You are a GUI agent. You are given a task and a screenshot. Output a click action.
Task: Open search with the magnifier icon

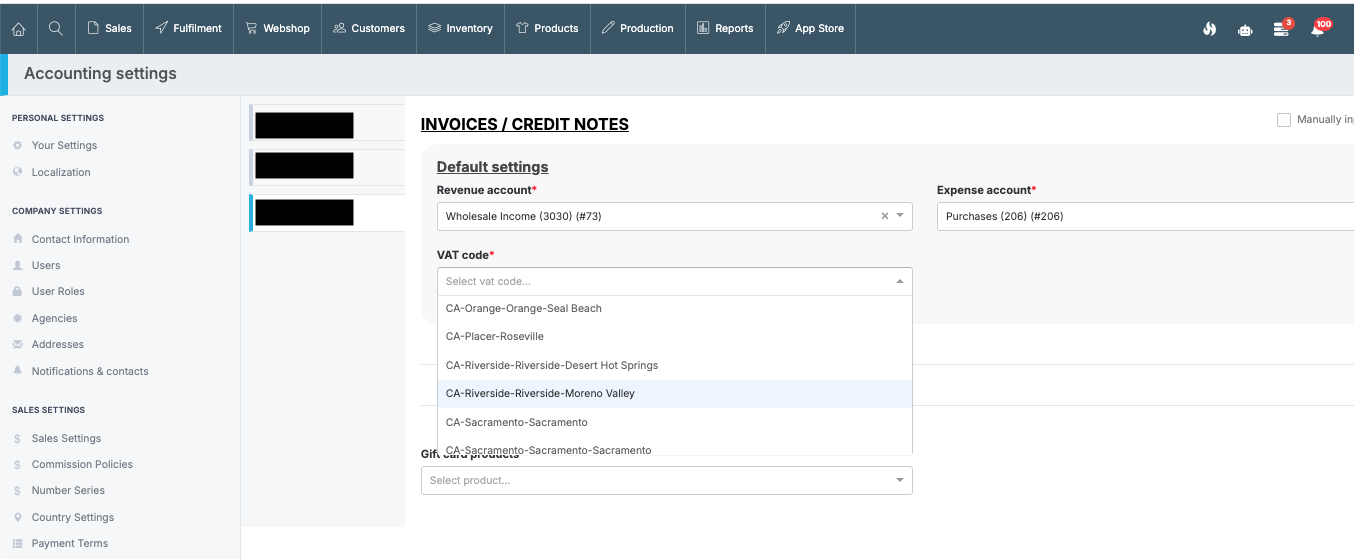coord(56,29)
